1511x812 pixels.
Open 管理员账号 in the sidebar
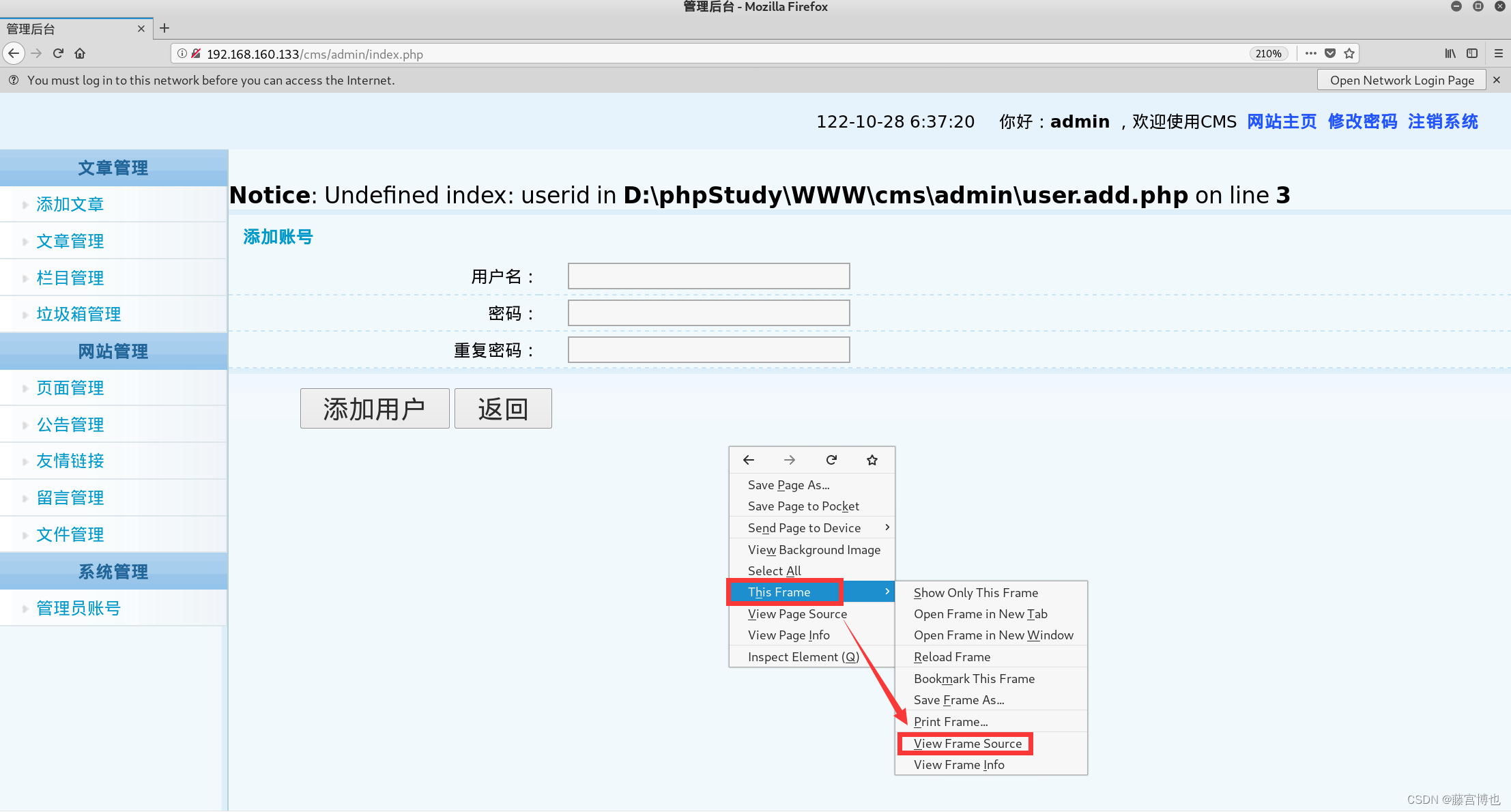78,608
